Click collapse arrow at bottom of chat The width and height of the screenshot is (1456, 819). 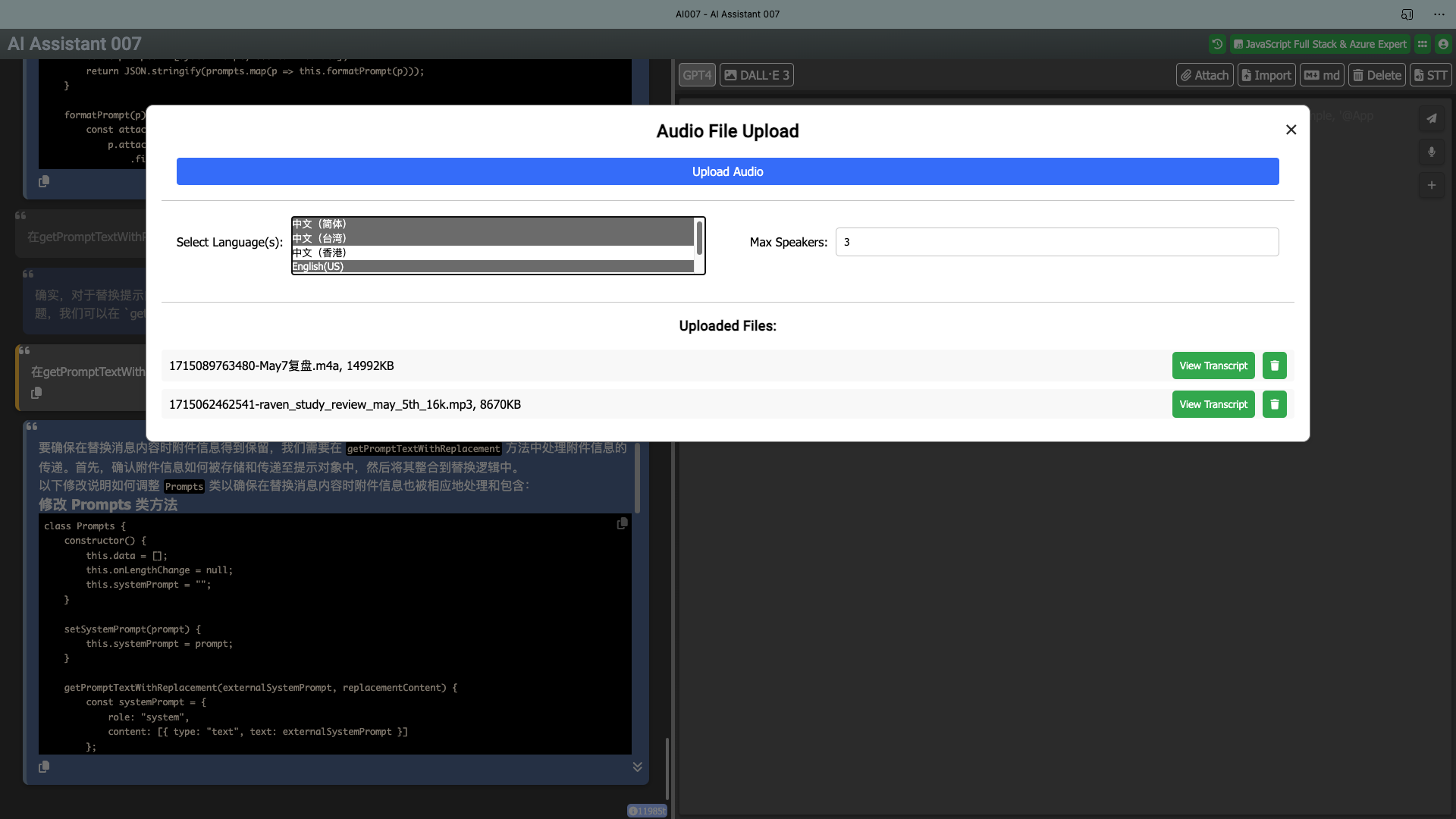637,767
